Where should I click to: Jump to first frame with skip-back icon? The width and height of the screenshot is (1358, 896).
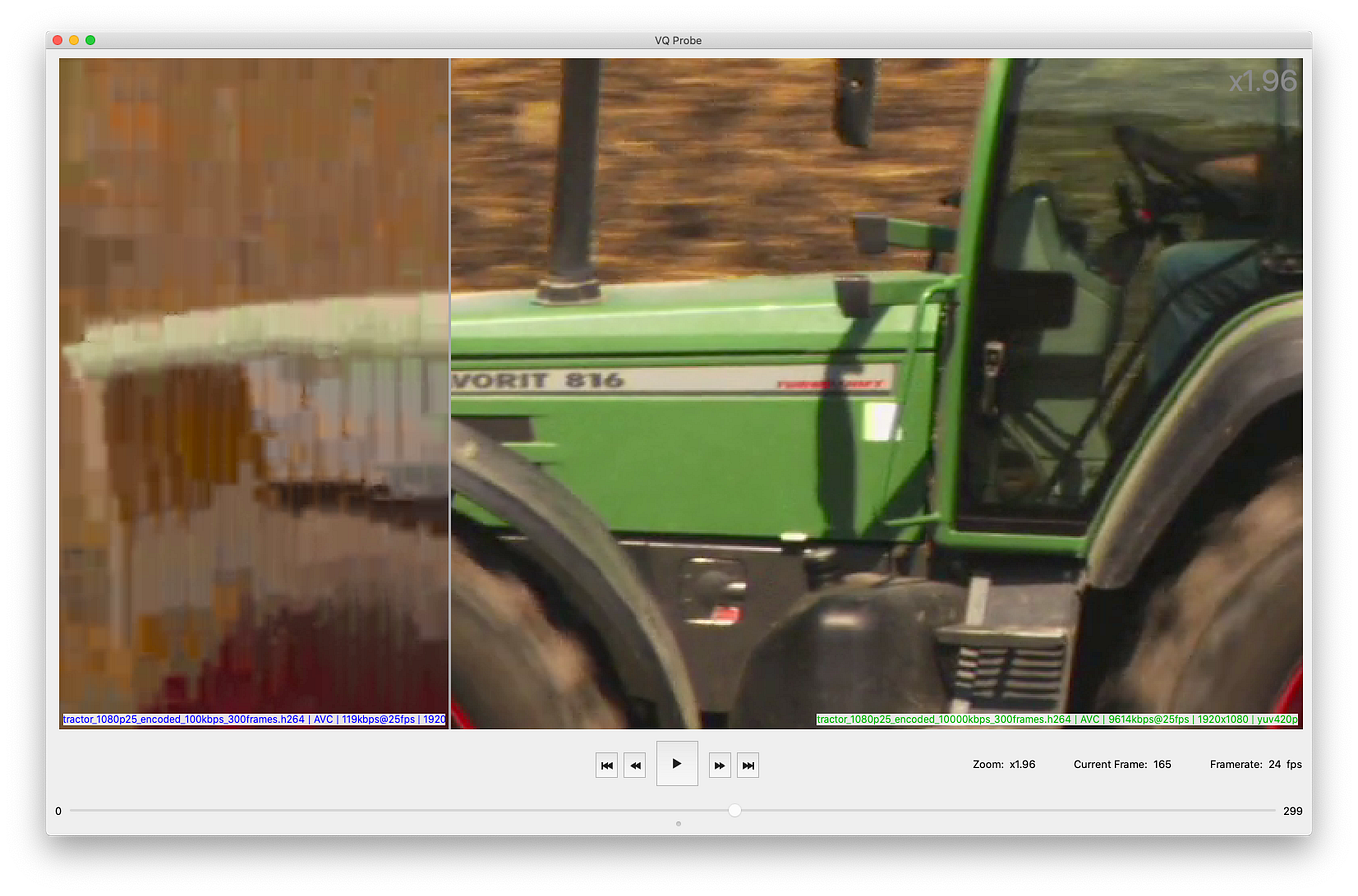point(606,764)
